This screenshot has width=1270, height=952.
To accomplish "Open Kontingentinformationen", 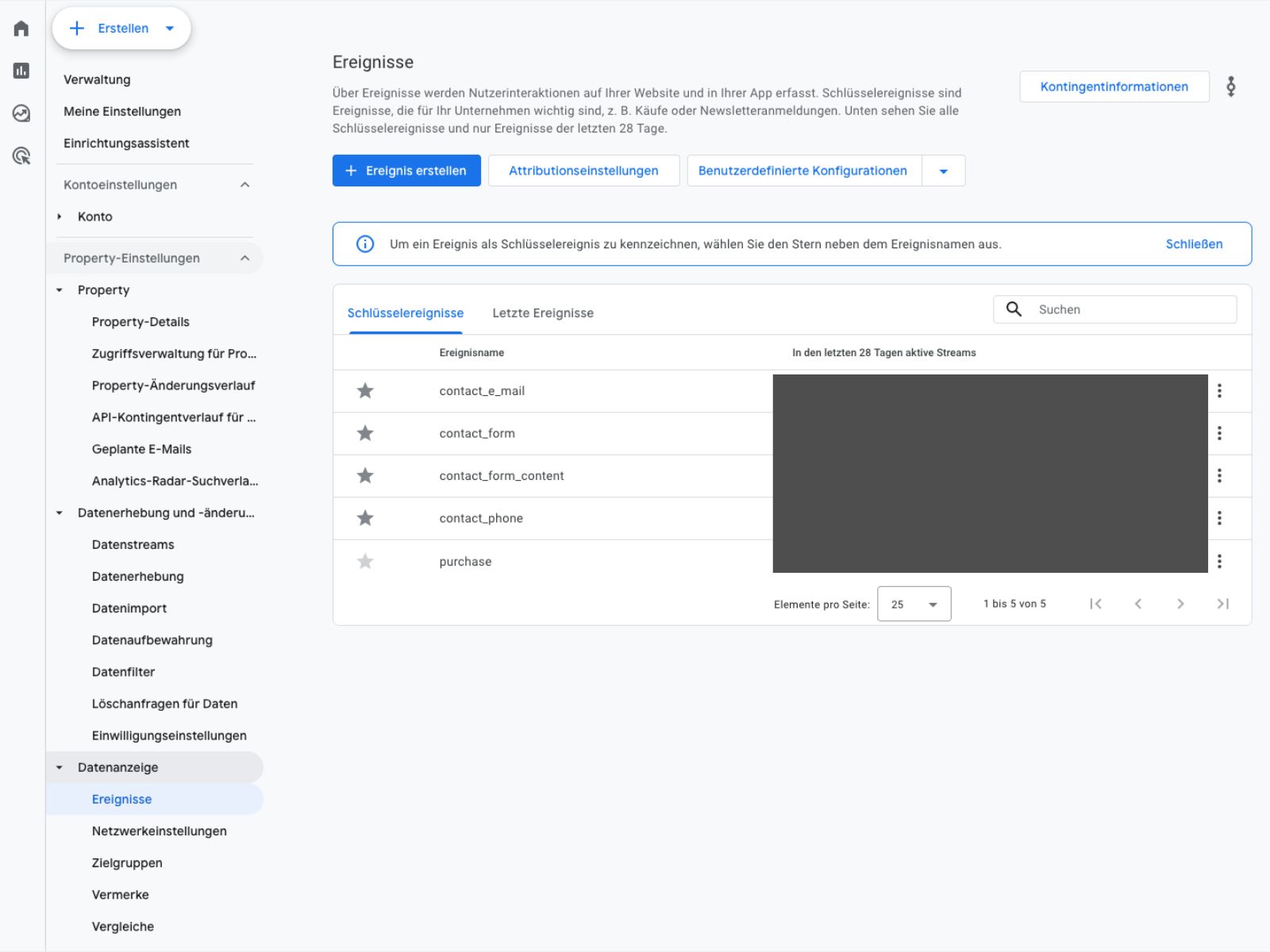I will click(1114, 86).
